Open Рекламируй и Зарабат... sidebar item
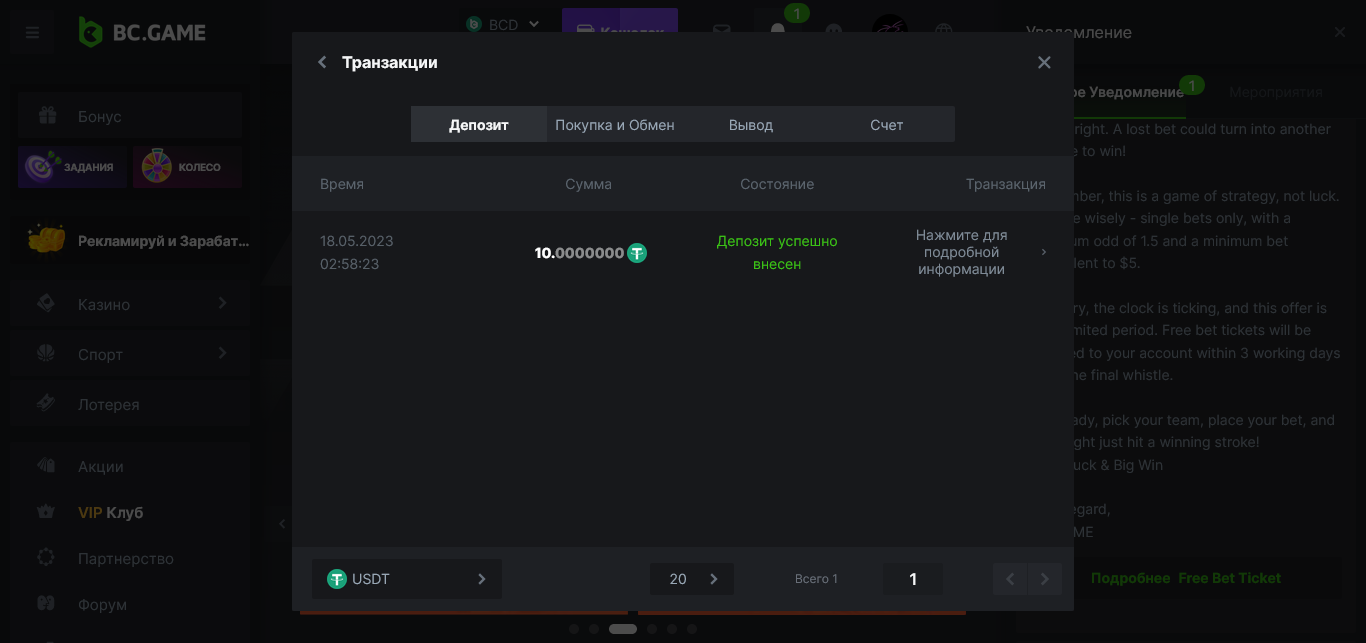The width and height of the screenshot is (1366, 643). 130,241
